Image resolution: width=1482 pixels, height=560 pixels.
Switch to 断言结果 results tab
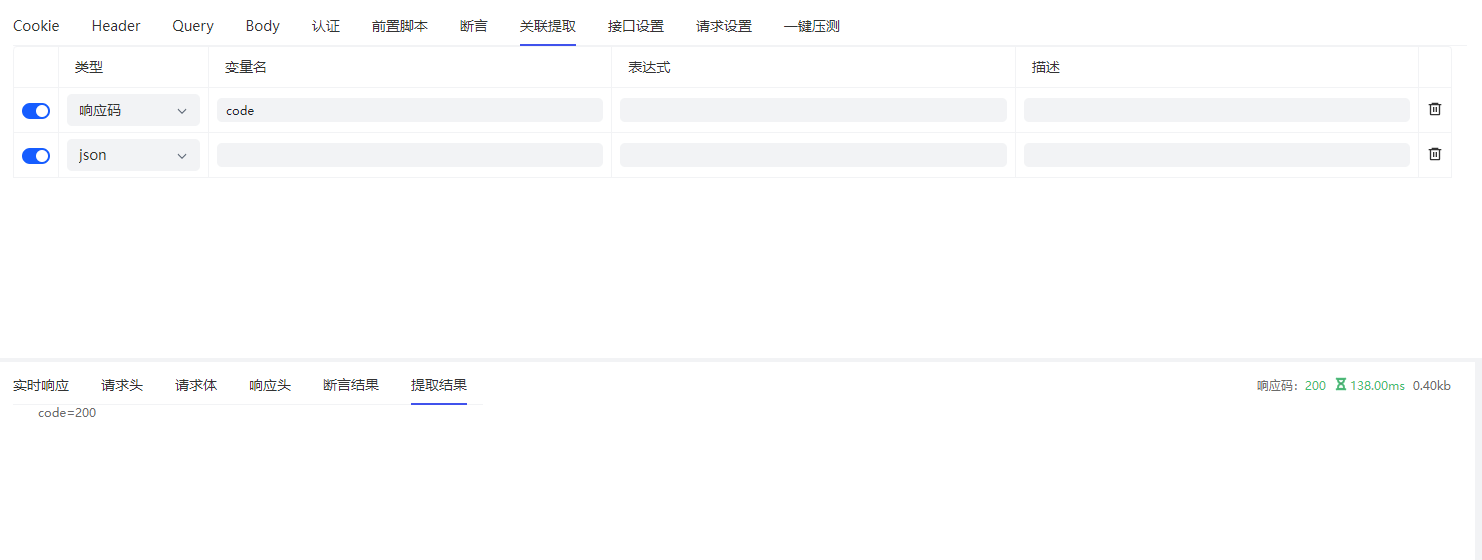point(351,385)
